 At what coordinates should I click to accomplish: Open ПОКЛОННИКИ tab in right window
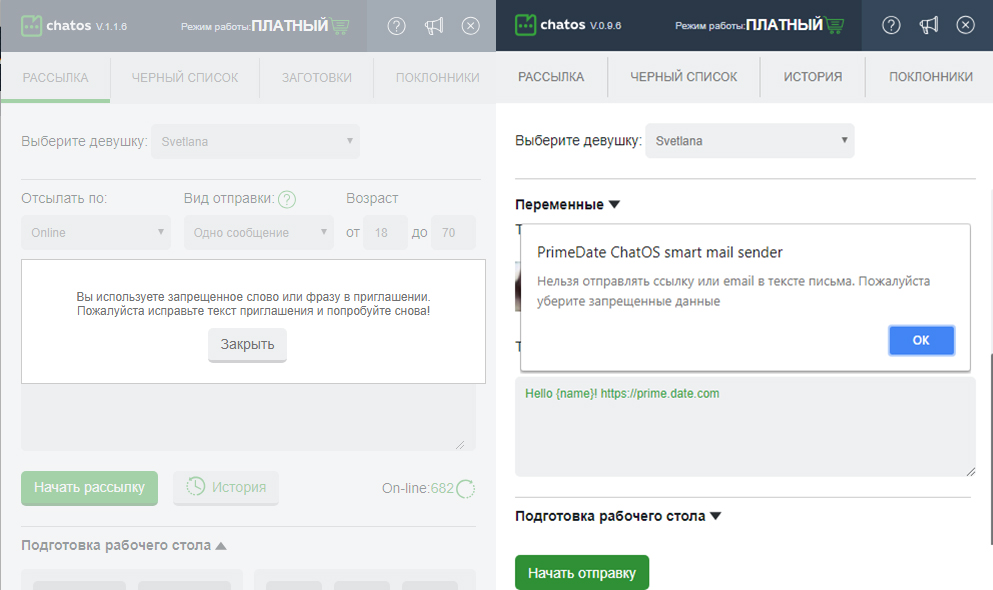930,77
